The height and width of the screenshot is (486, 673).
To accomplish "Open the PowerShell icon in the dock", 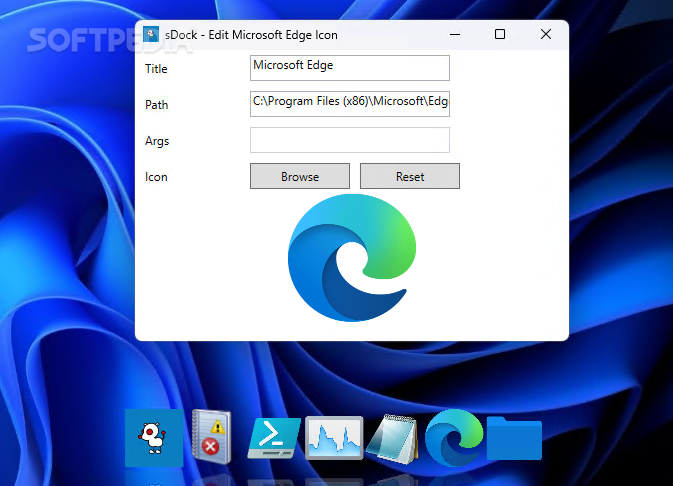I will (274, 437).
